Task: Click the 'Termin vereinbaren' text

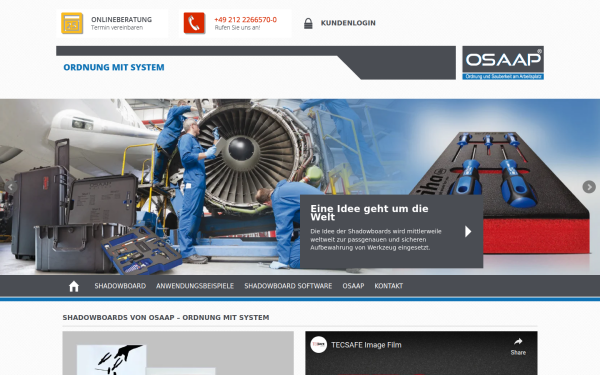Action: click(117, 28)
